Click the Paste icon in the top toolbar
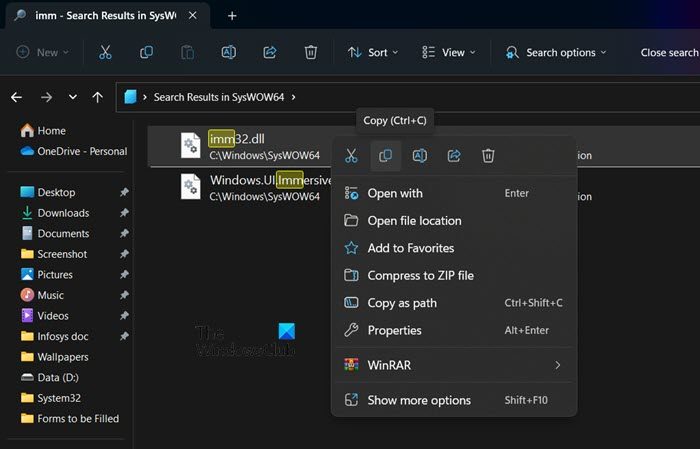The width and height of the screenshot is (700, 449). pos(188,52)
